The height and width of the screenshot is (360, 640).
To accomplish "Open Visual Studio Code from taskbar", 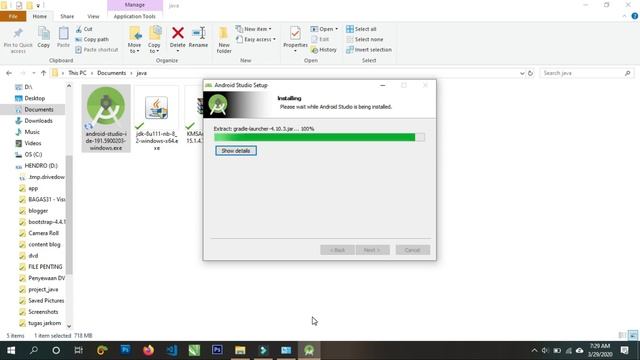I will click(x=172, y=350).
